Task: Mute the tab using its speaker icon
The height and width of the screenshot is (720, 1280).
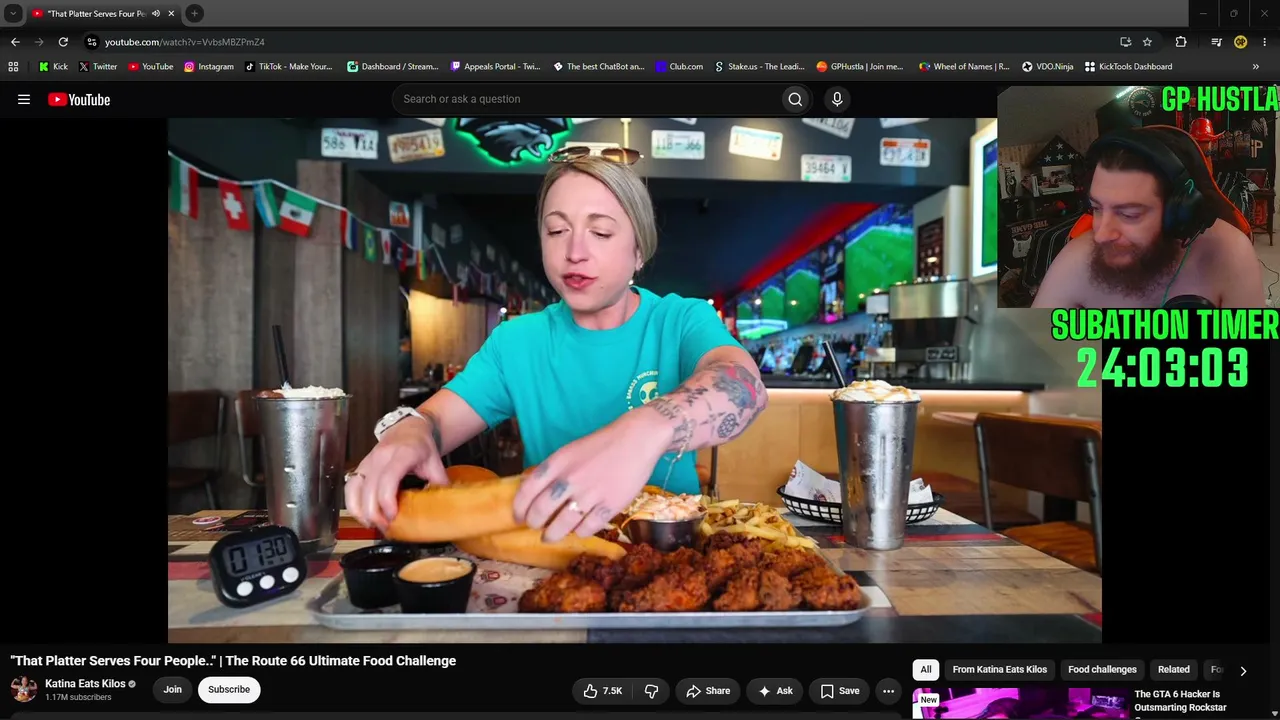Action: tap(156, 14)
